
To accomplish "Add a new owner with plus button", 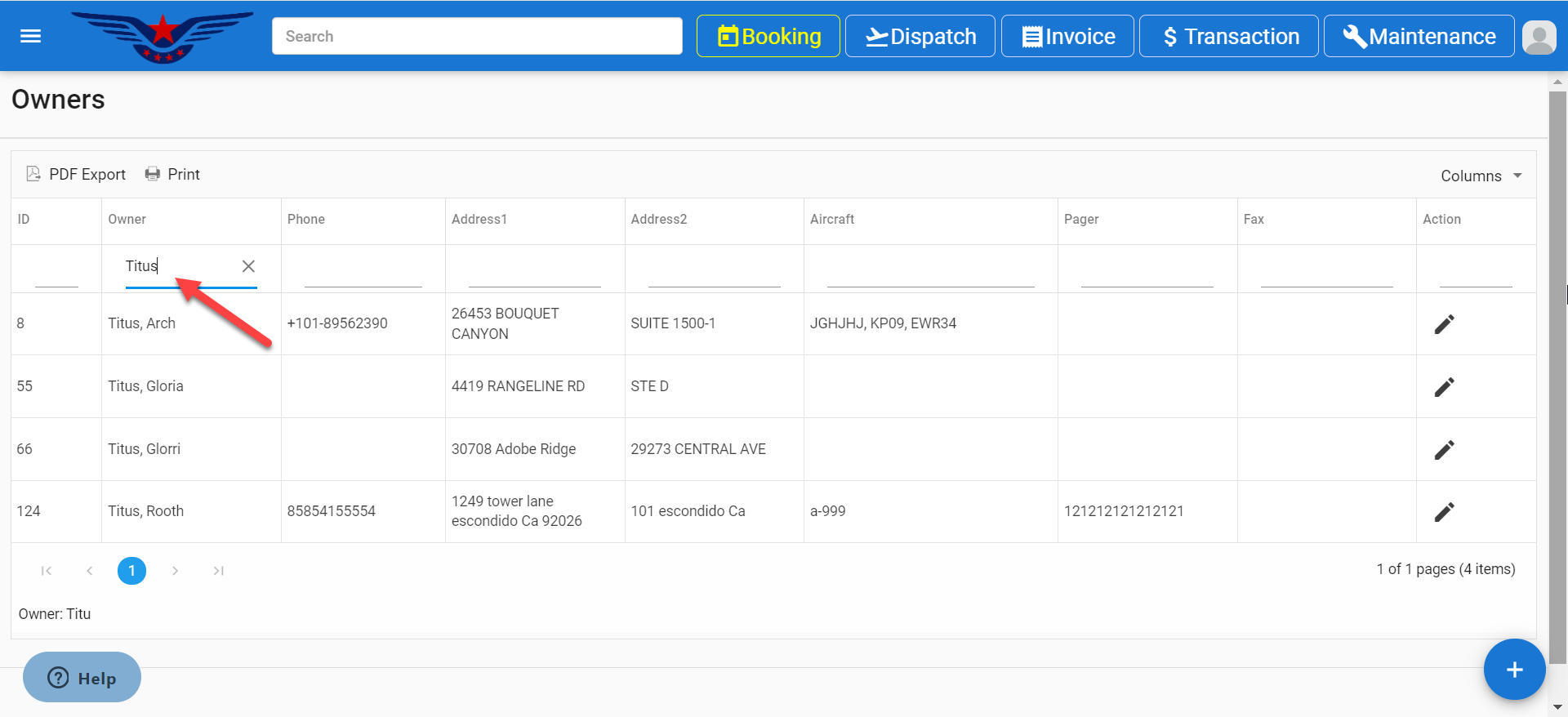I will 1514,670.
